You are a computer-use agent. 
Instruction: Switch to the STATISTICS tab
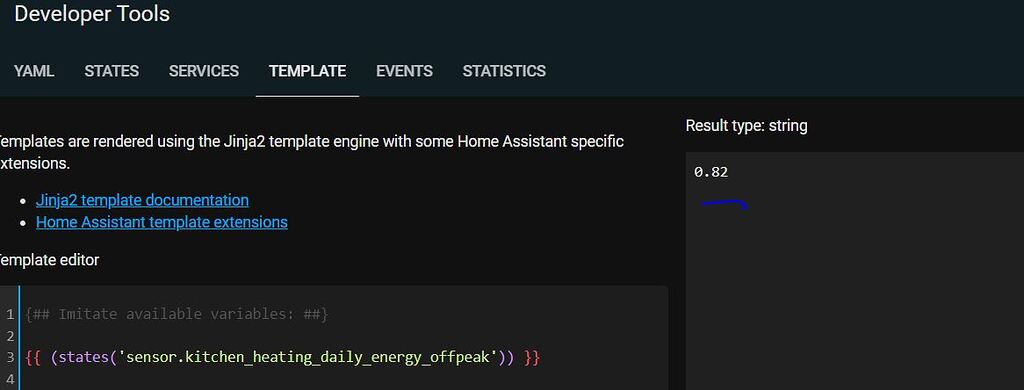tap(504, 71)
